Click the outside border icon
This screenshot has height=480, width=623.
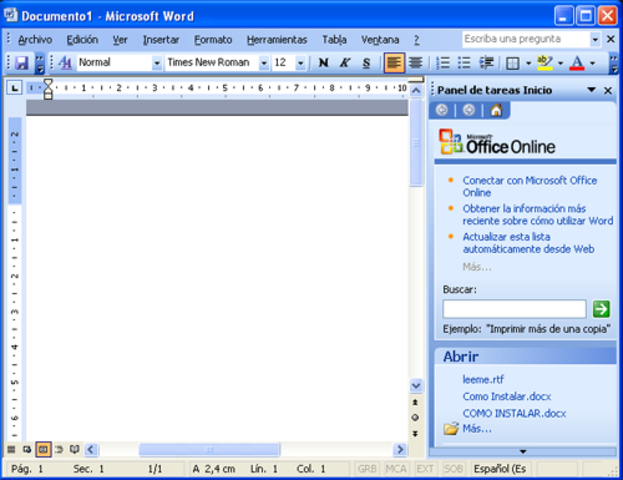tap(513, 63)
